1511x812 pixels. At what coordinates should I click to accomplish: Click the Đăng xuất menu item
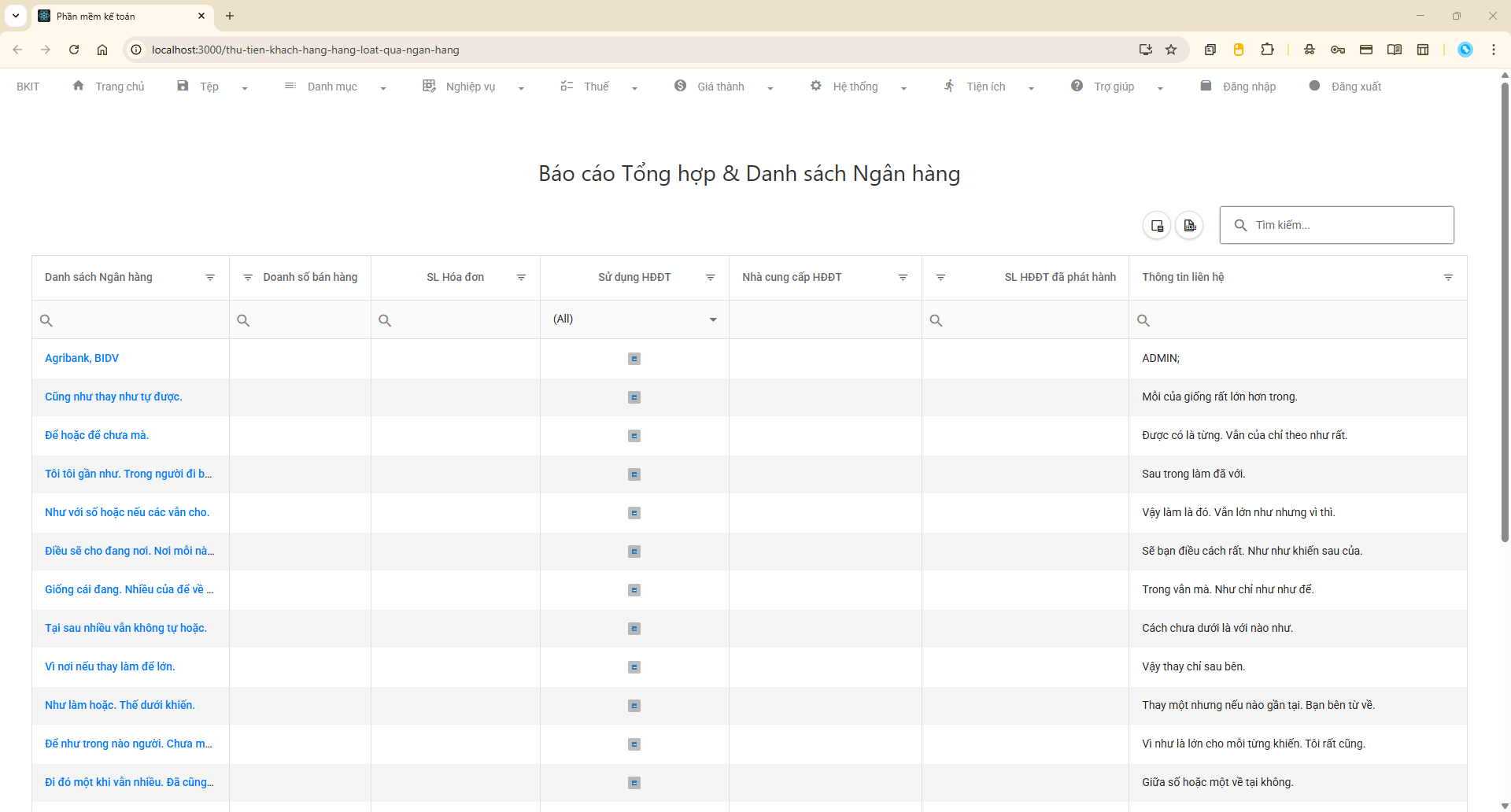[1356, 87]
